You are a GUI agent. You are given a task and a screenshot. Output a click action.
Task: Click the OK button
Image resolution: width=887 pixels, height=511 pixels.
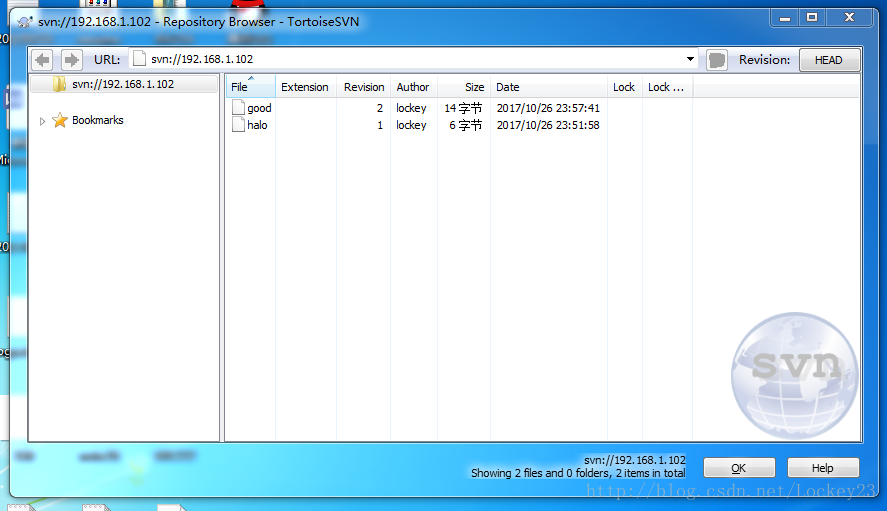pos(739,468)
